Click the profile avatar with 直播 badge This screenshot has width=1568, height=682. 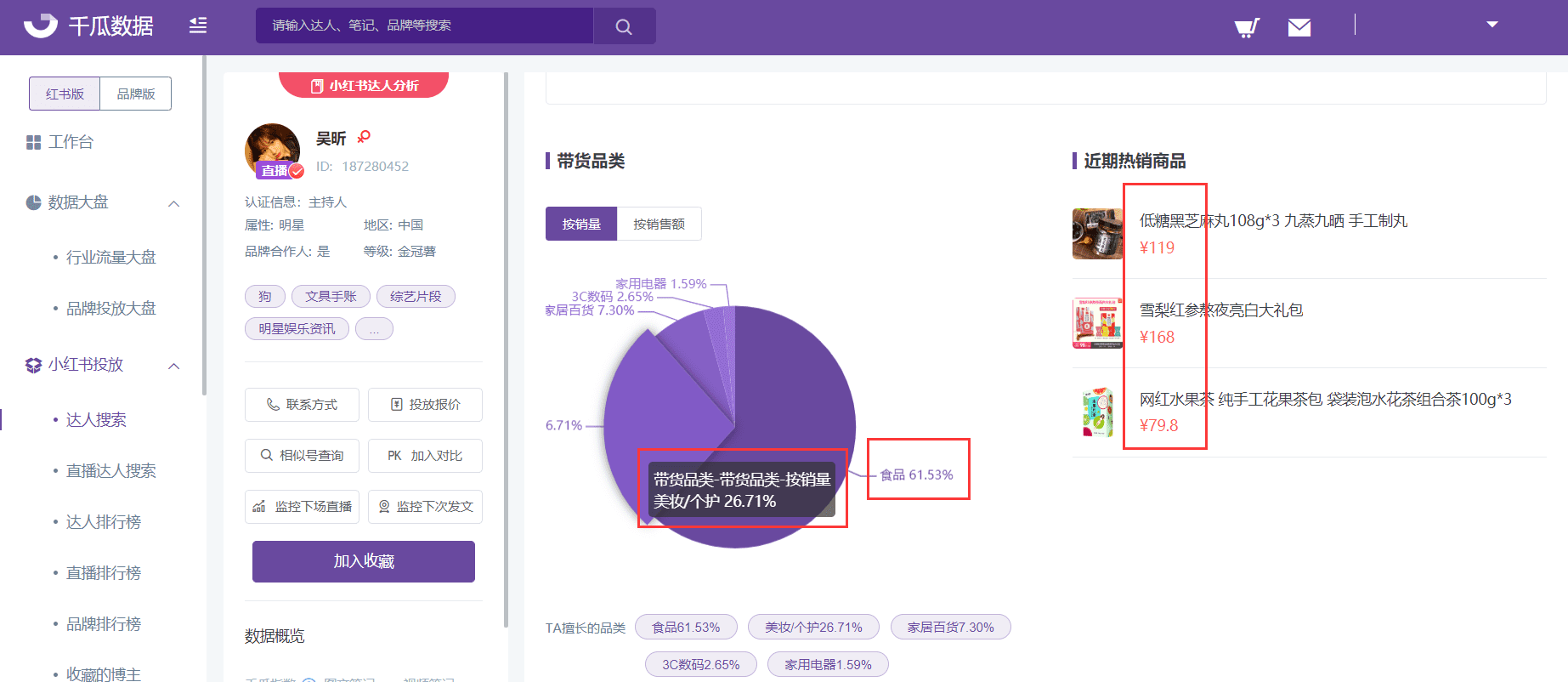point(272,151)
